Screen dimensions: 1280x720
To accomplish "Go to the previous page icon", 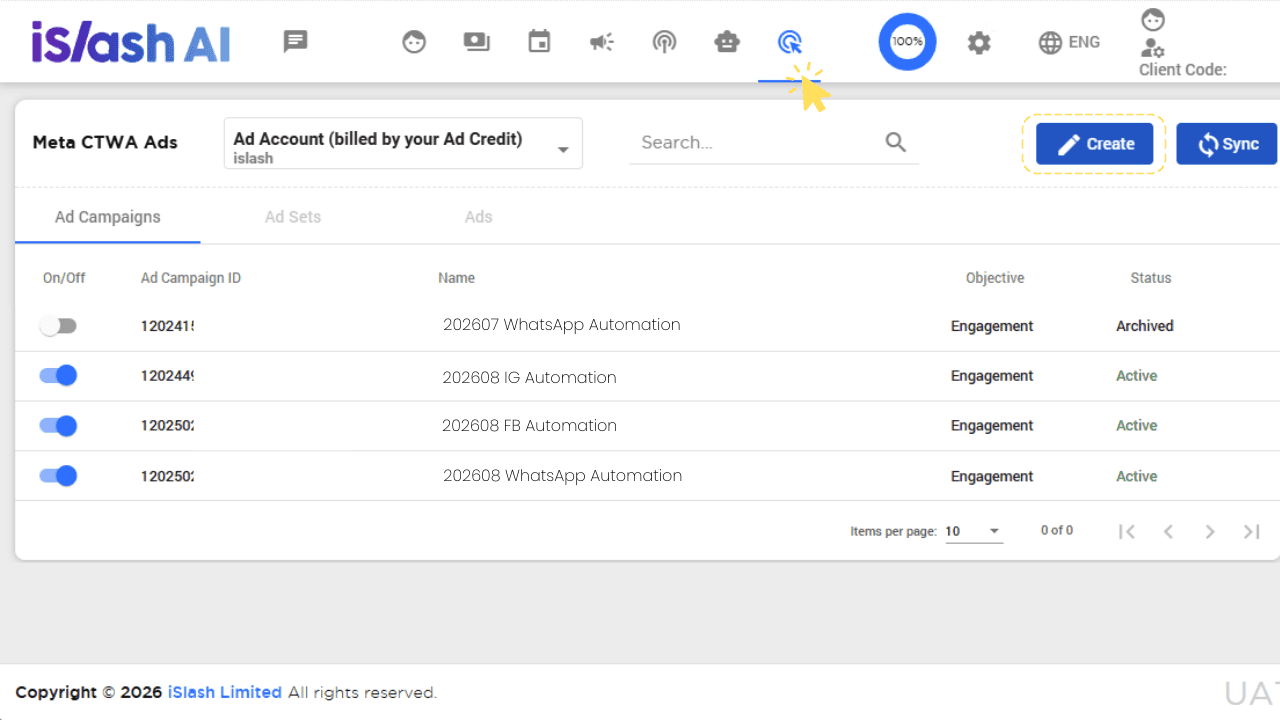I will tap(1168, 531).
